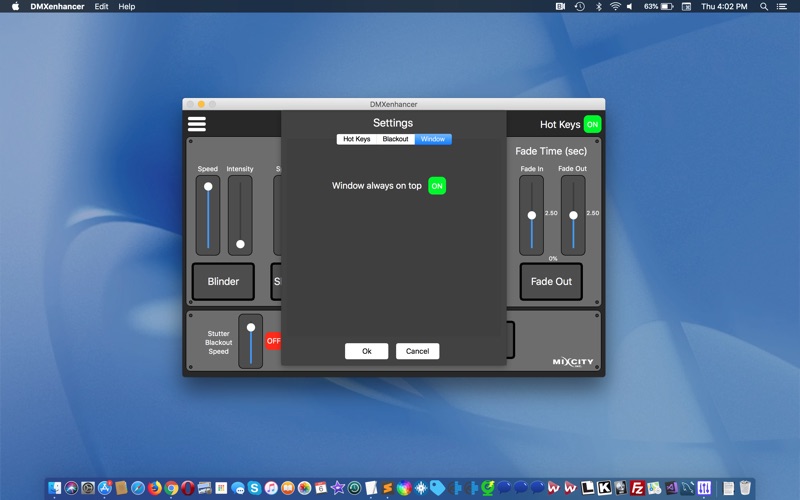Open Spotlight search magnifier
This screenshot has width=800, height=500.
(x=764, y=6)
